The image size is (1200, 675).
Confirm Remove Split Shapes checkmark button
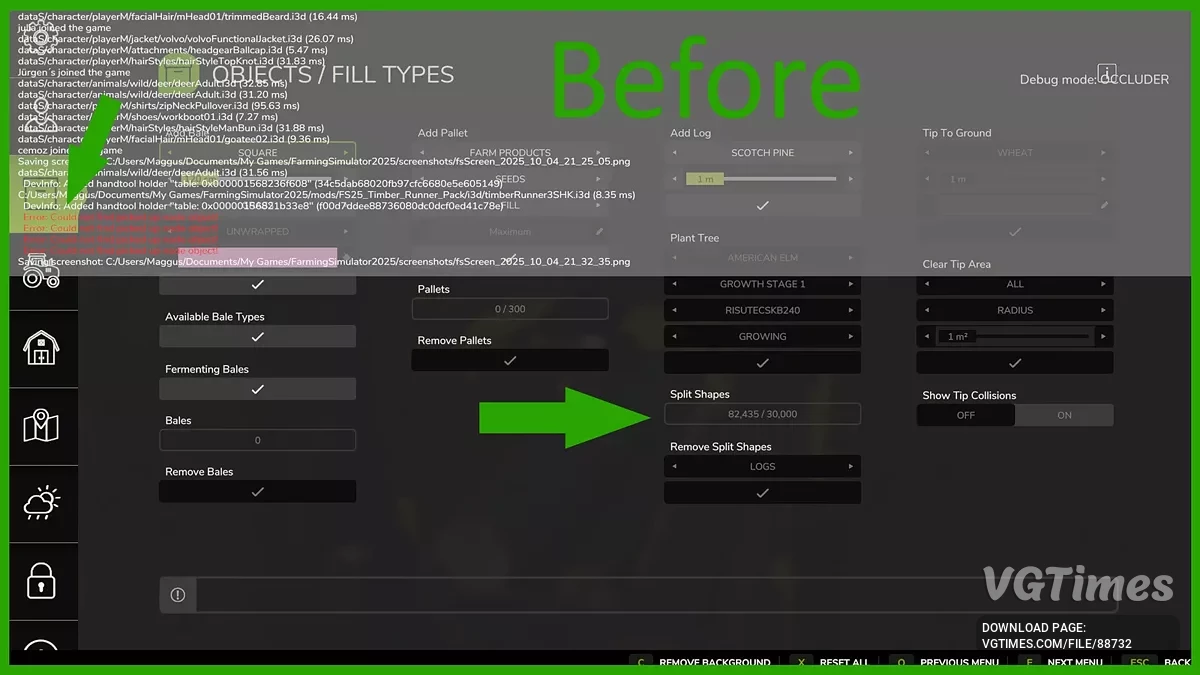point(762,493)
